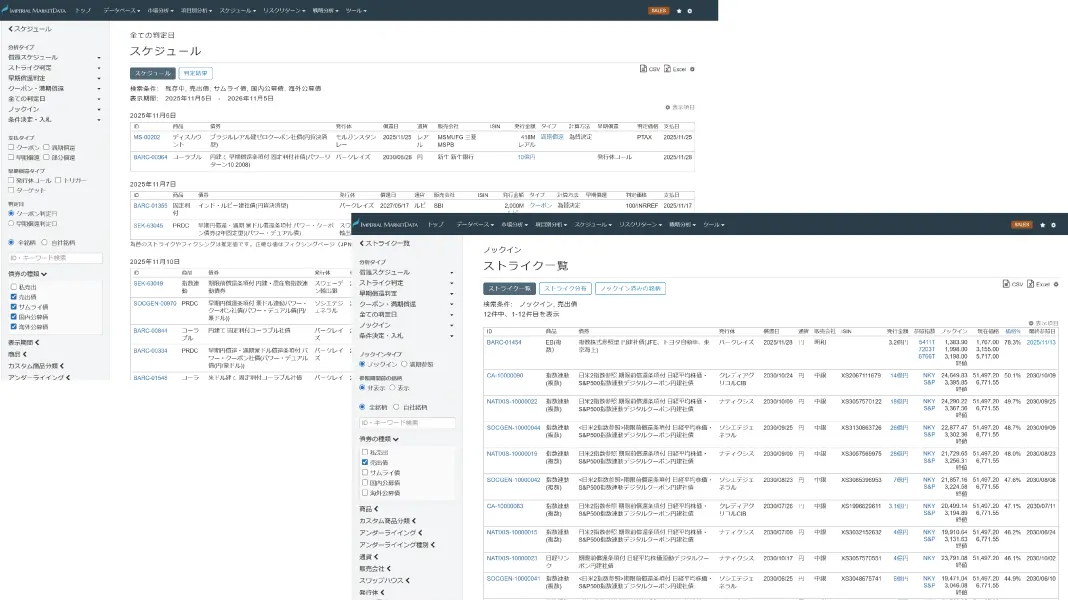Image resolution: width=1068 pixels, height=600 pixels.
Task: Select 早期償還判定日 radio in Schedule sidebar
Action: pyautogui.click(x=11, y=223)
